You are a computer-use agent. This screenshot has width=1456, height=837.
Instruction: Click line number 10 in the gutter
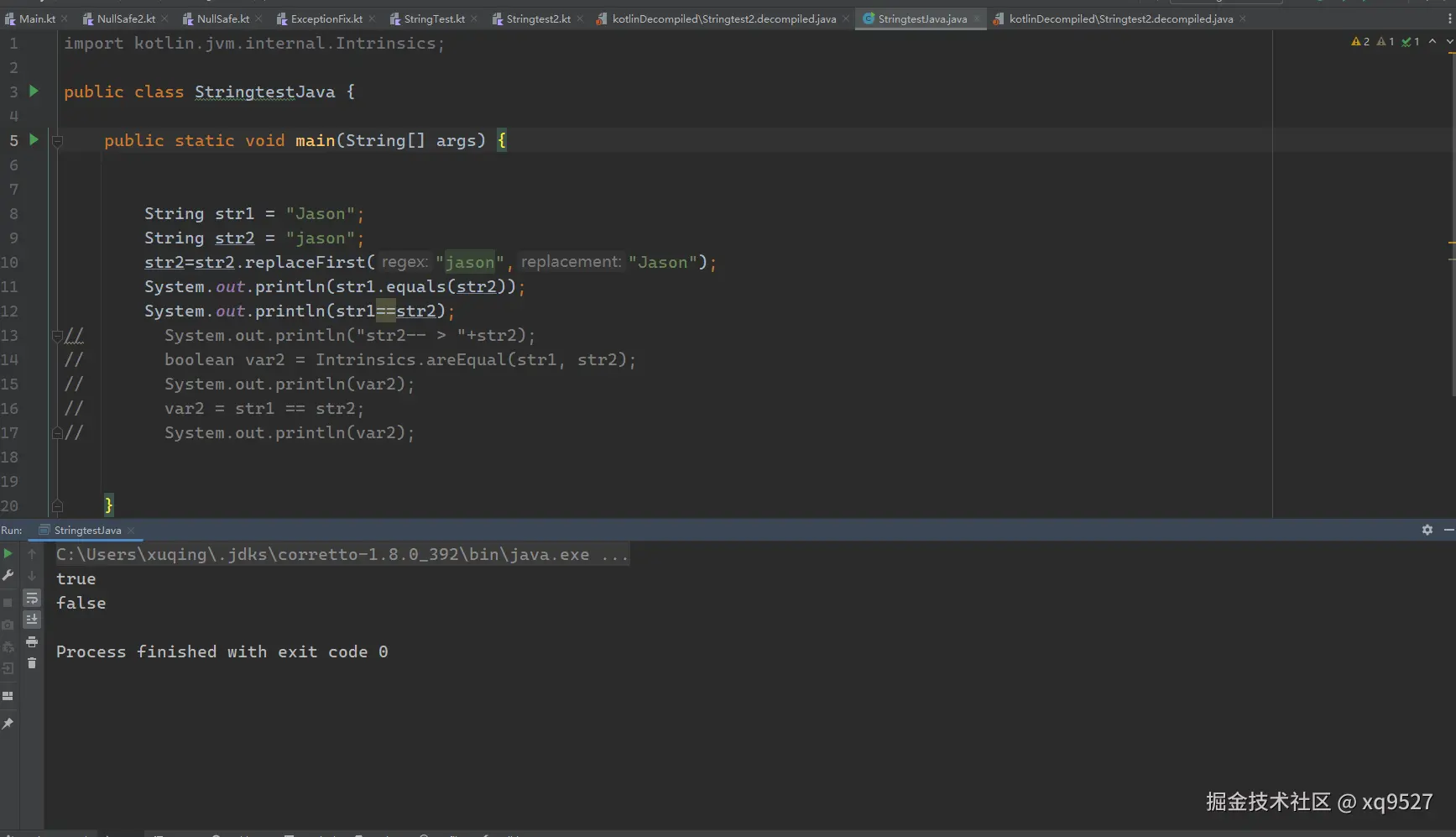click(x=9, y=263)
